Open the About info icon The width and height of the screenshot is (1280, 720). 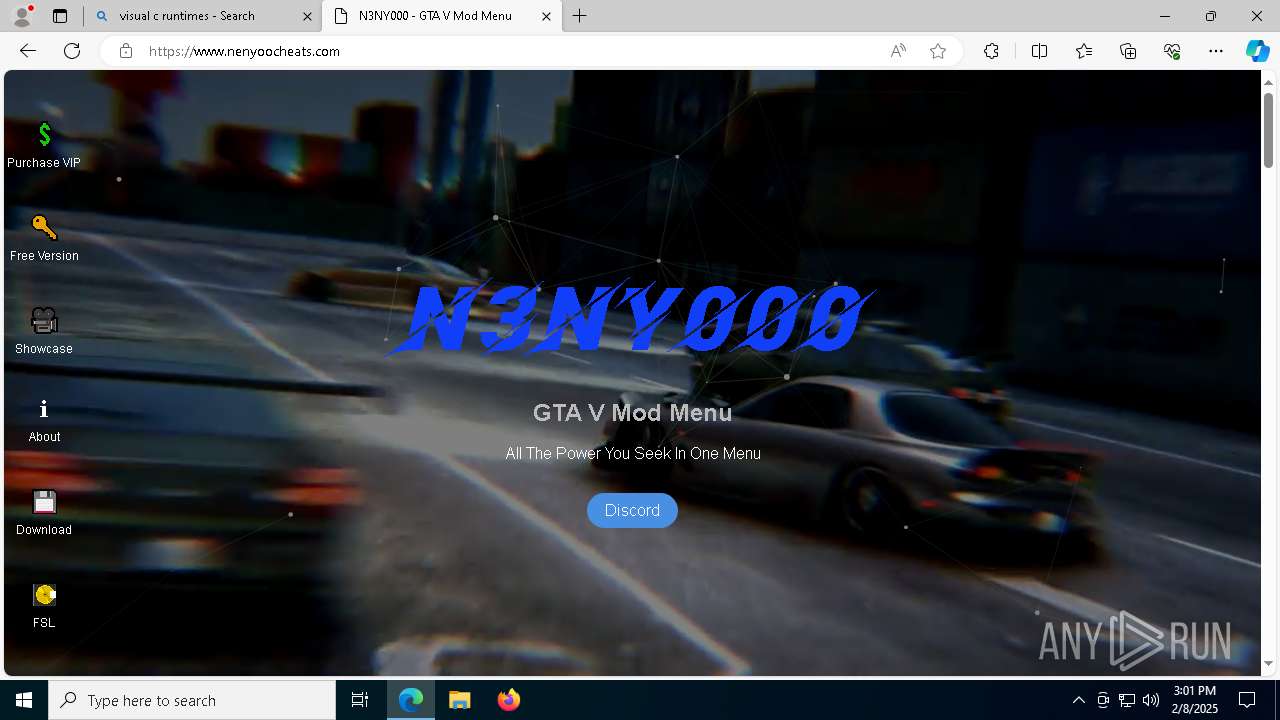(x=44, y=409)
